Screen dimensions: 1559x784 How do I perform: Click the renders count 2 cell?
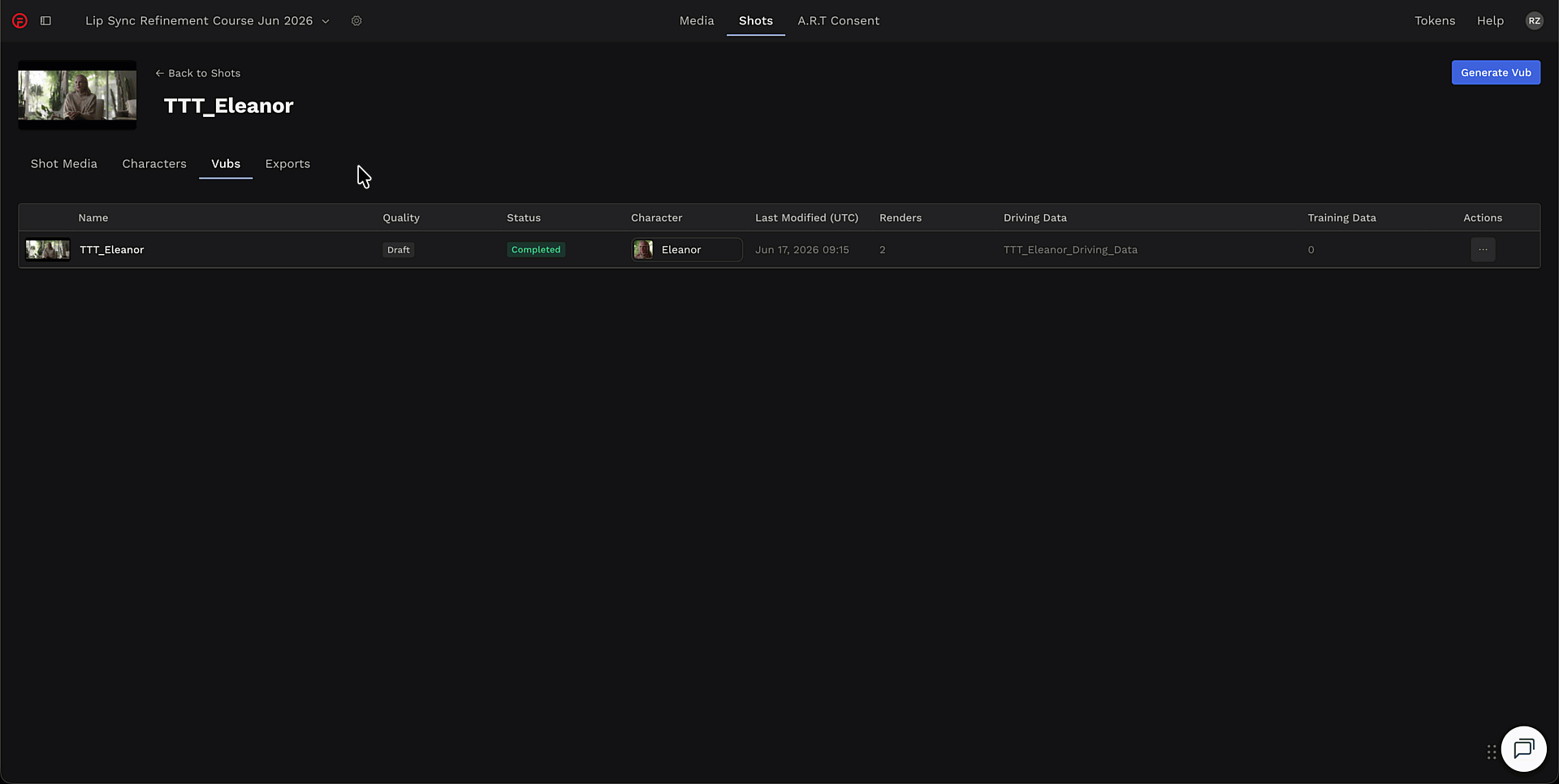tap(883, 250)
